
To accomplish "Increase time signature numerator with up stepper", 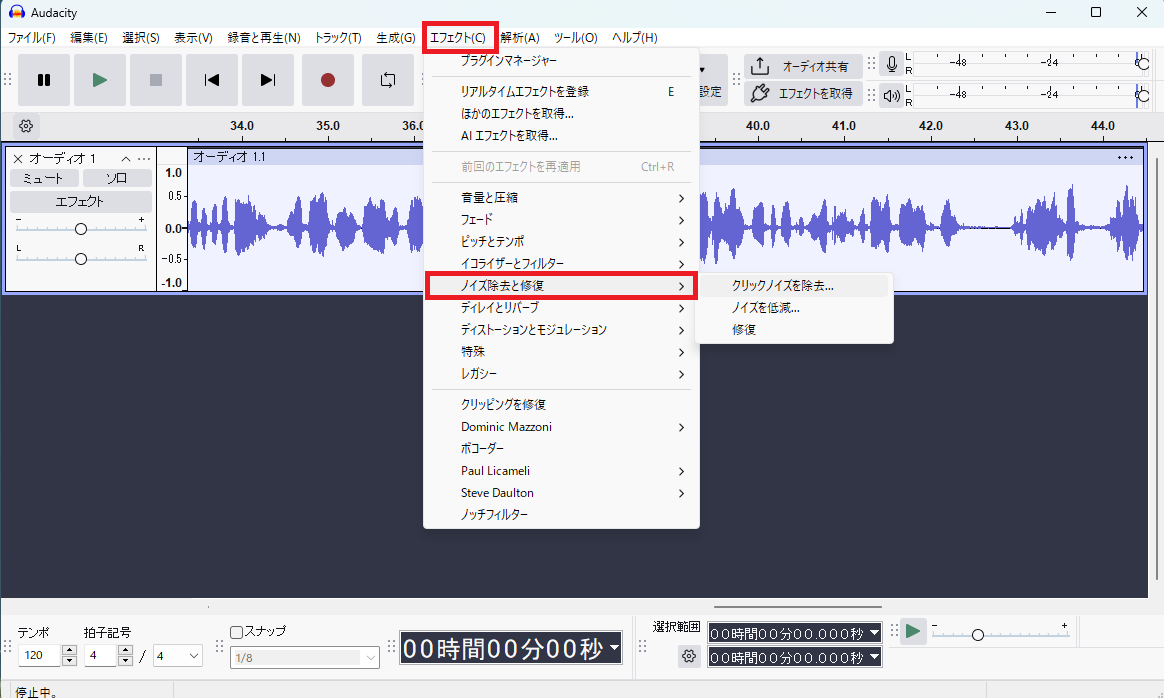I will [125, 650].
